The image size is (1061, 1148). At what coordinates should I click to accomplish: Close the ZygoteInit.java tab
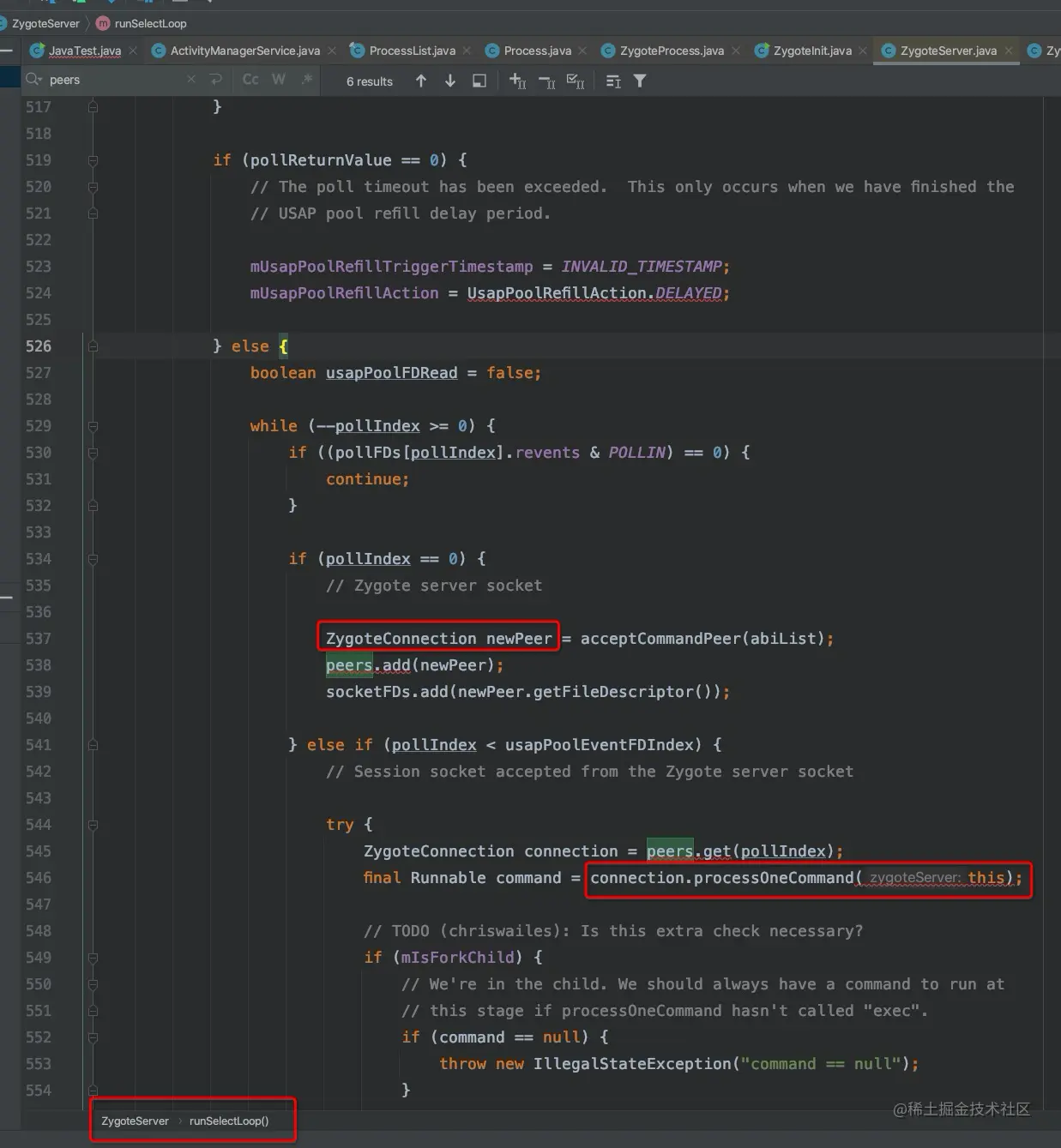[x=863, y=51]
